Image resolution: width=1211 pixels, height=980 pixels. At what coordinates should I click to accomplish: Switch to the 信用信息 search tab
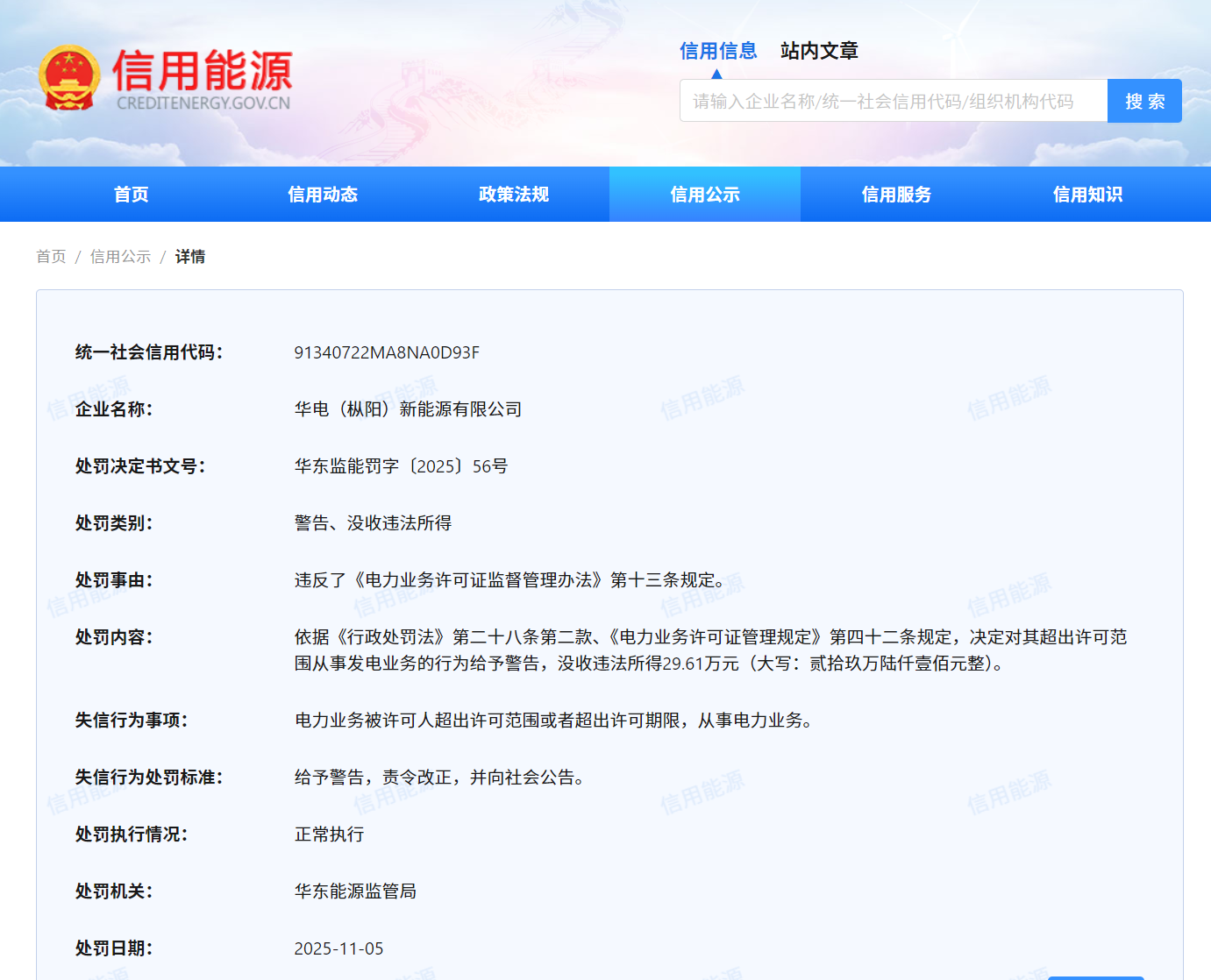coord(718,51)
